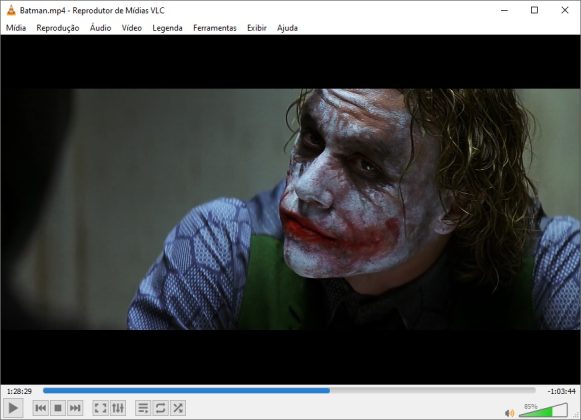Skip to next media track
Screen dimensions: 581x420
point(75,408)
